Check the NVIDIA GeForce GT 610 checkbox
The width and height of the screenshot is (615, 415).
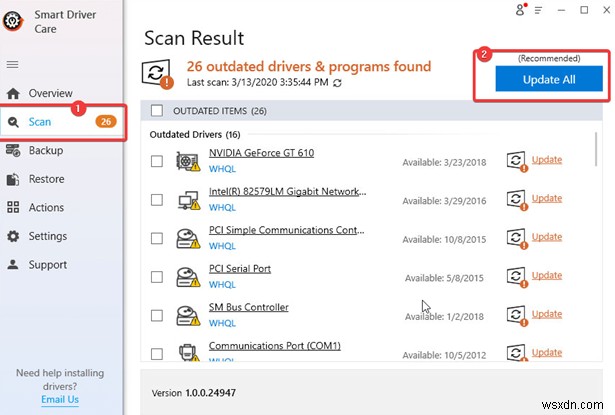[157, 161]
